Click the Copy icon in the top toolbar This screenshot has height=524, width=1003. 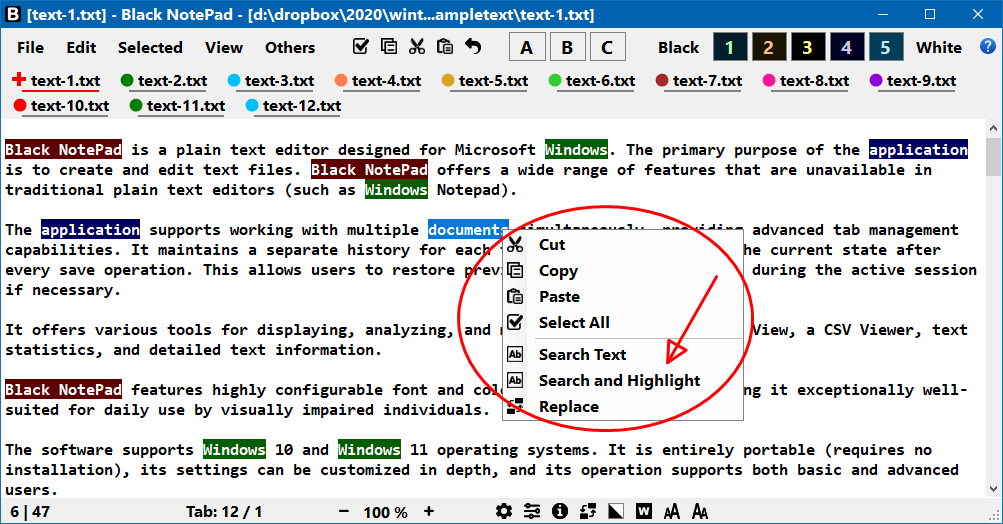[388, 47]
